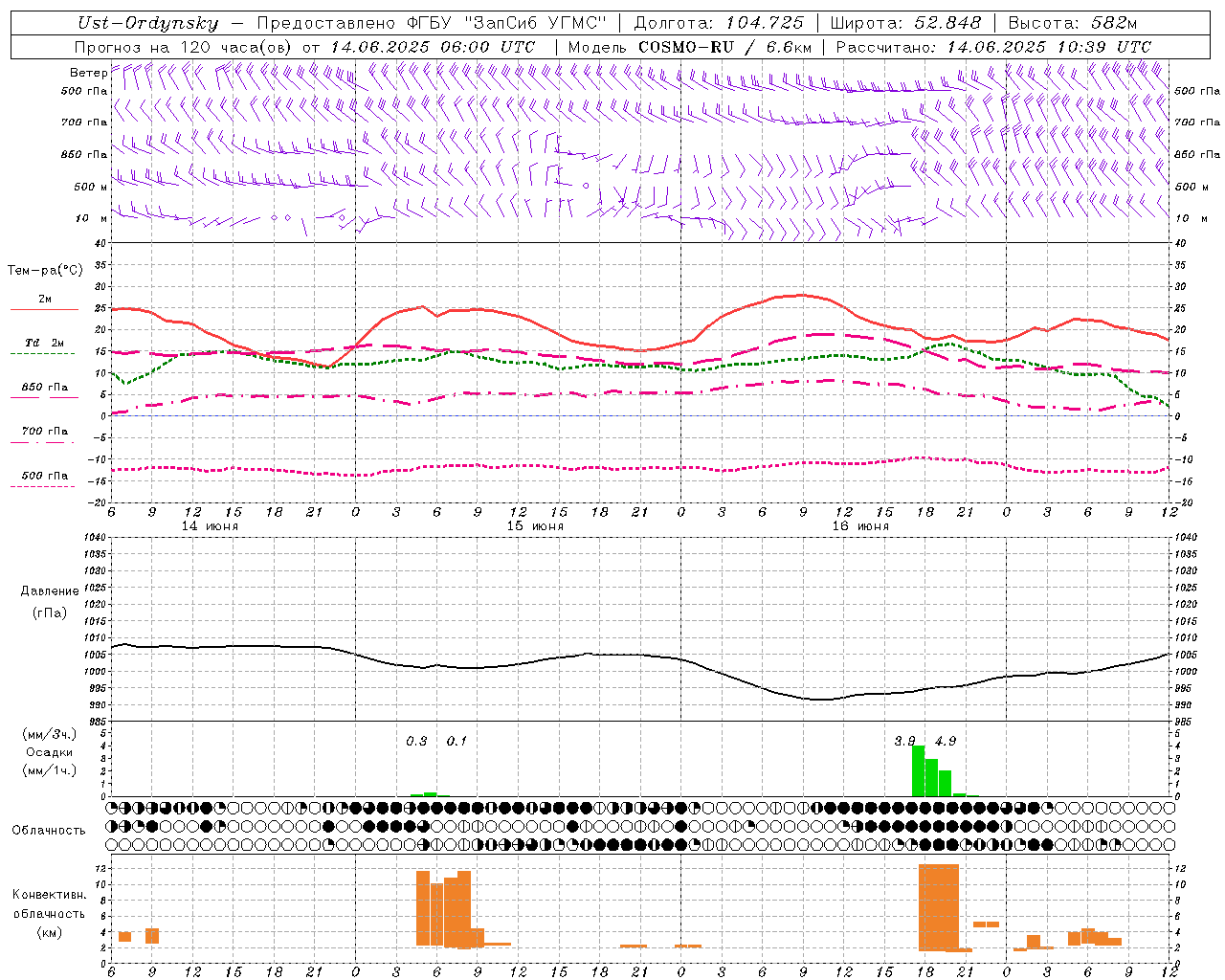This screenshot has width=1225, height=980.
Task: Click the 500 гПа entry in temperature legend
Action: tap(45, 476)
